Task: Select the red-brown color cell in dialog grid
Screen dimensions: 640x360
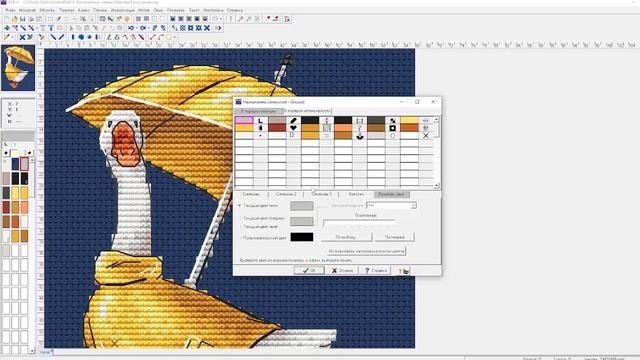Action: tap(277, 128)
